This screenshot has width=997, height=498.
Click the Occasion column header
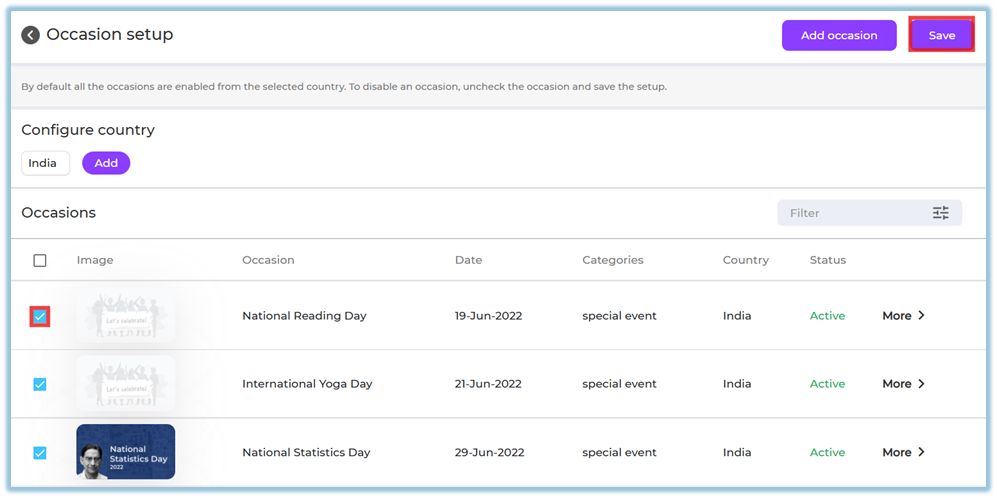coord(268,260)
